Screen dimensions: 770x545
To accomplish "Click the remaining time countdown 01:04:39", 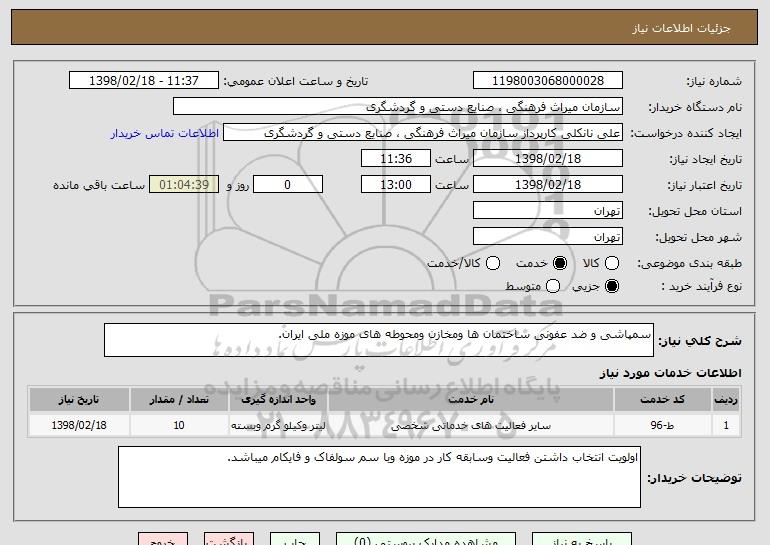I will coord(184,185).
